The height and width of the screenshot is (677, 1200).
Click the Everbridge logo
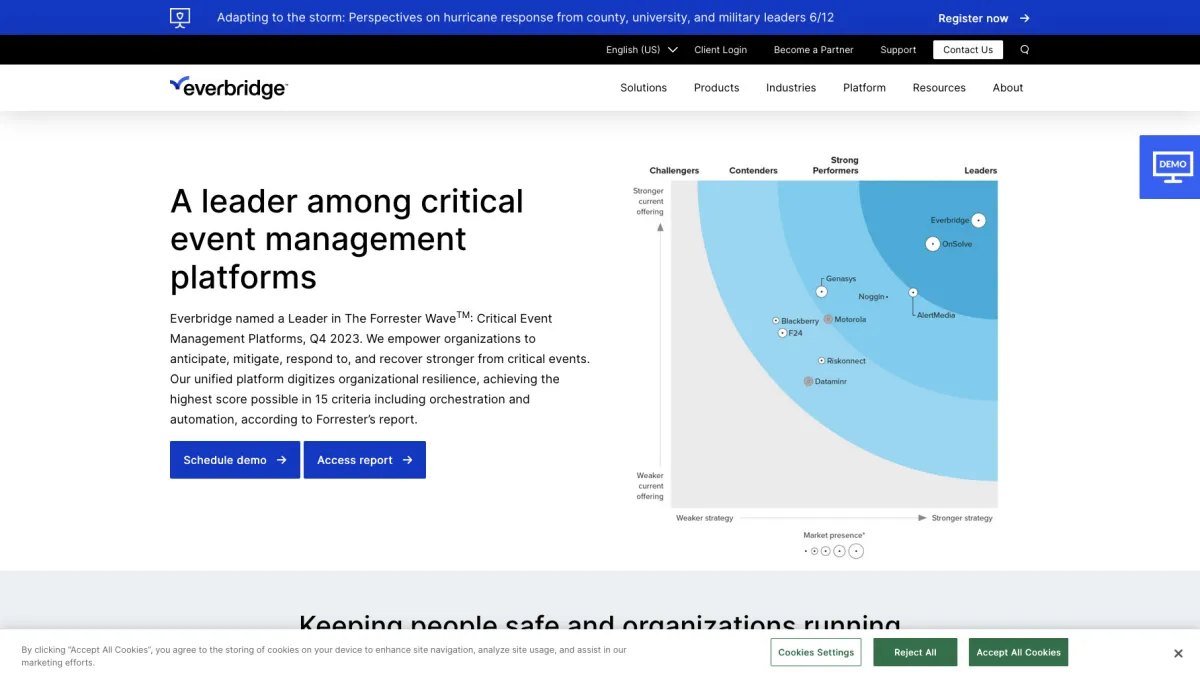coord(229,87)
